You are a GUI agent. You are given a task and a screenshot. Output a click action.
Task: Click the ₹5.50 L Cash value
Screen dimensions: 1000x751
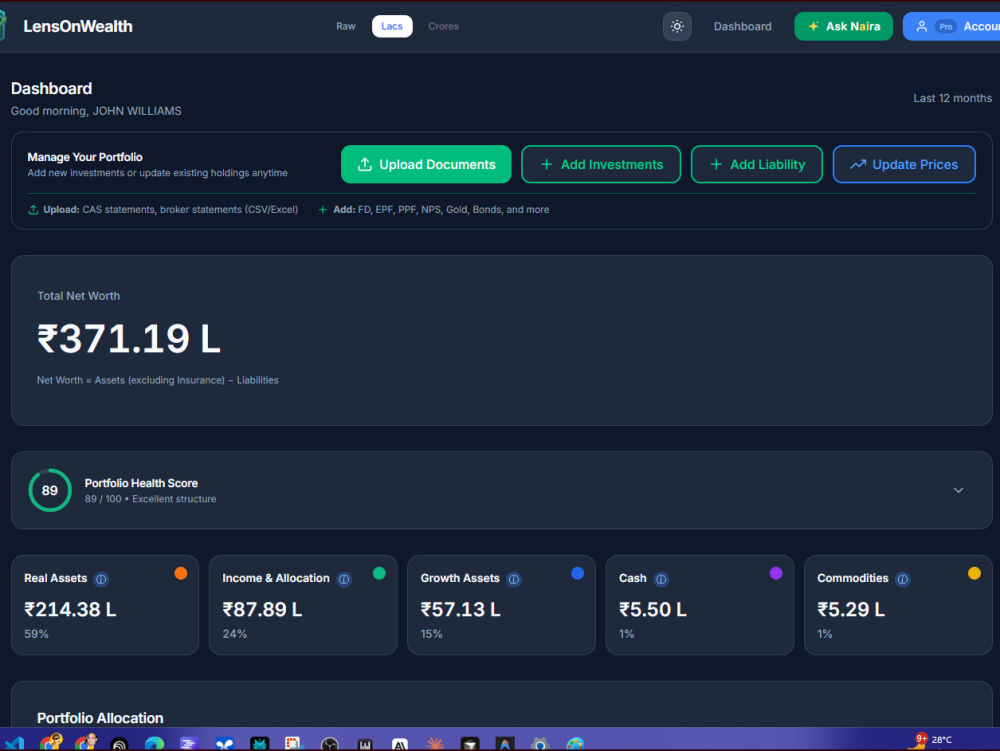652,609
